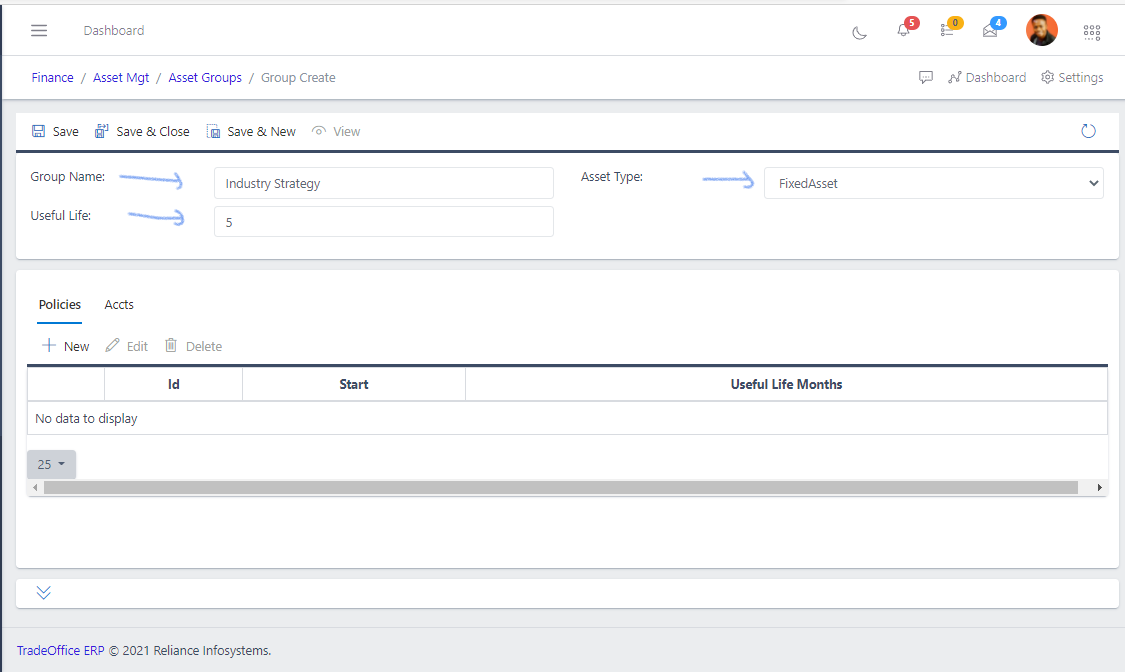Open the TradeOffice ERP footer link
1125x672 pixels.
(62, 650)
